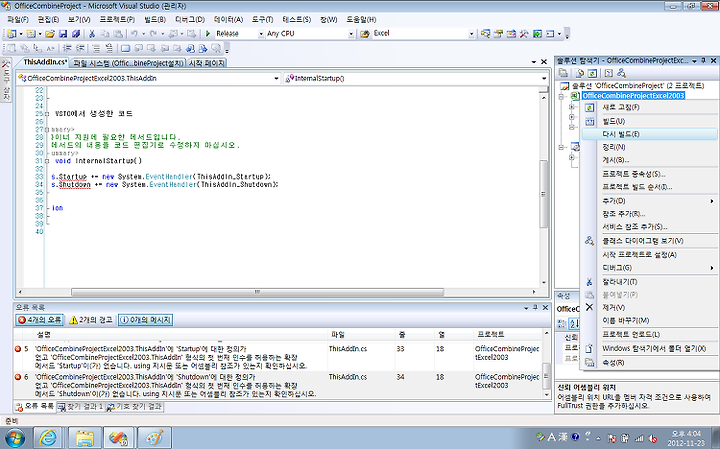This screenshot has width=720, height=449.
Task: Open the Start Page toolbar icon
Action: click(537, 34)
